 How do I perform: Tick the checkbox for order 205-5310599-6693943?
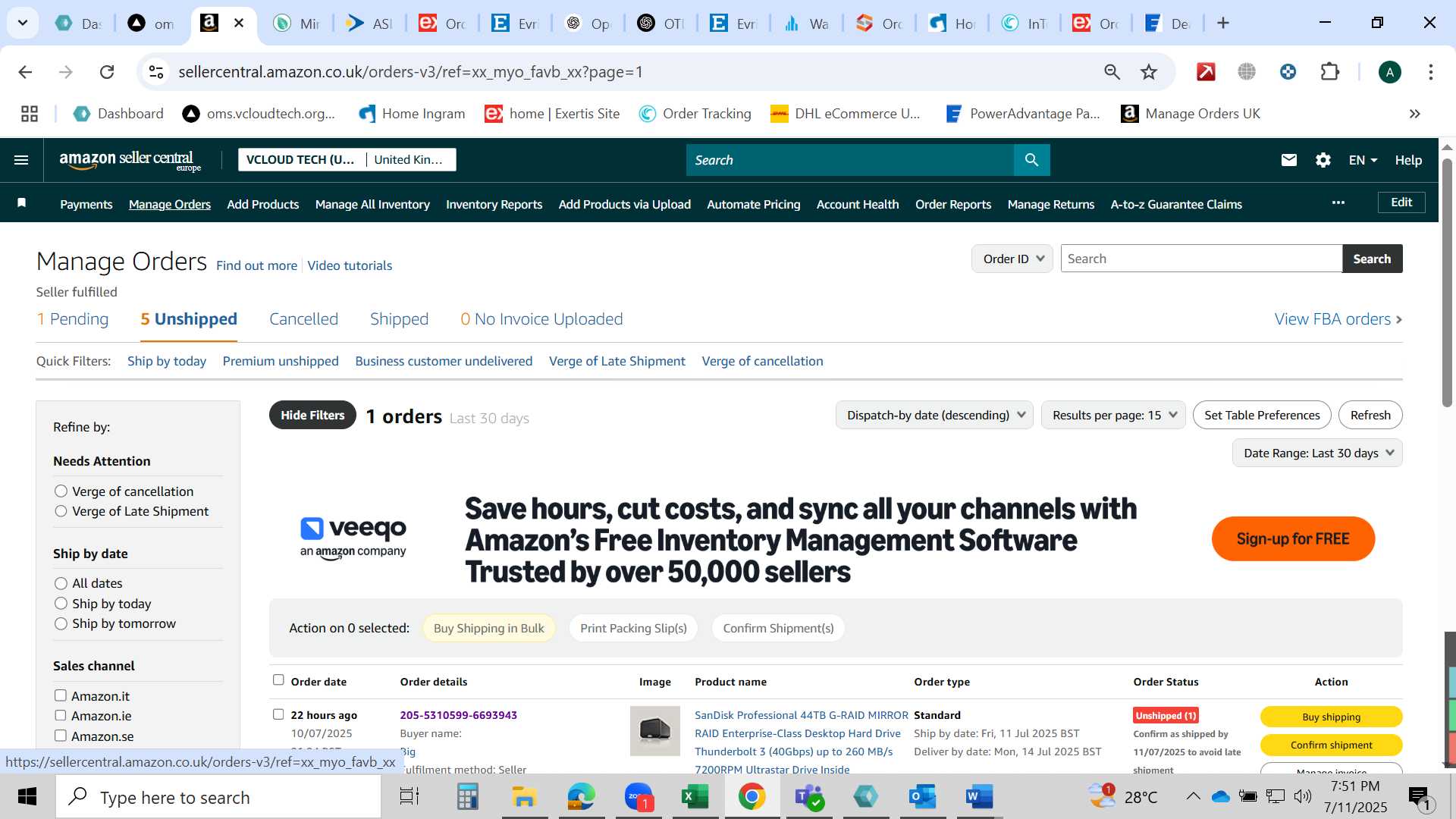pyautogui.click(x=278, y=714)
